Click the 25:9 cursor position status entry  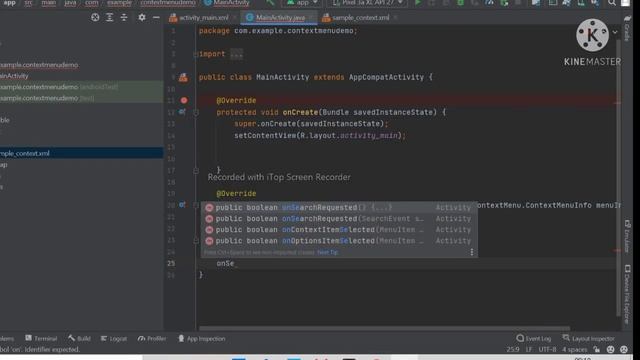click(513, 349)
